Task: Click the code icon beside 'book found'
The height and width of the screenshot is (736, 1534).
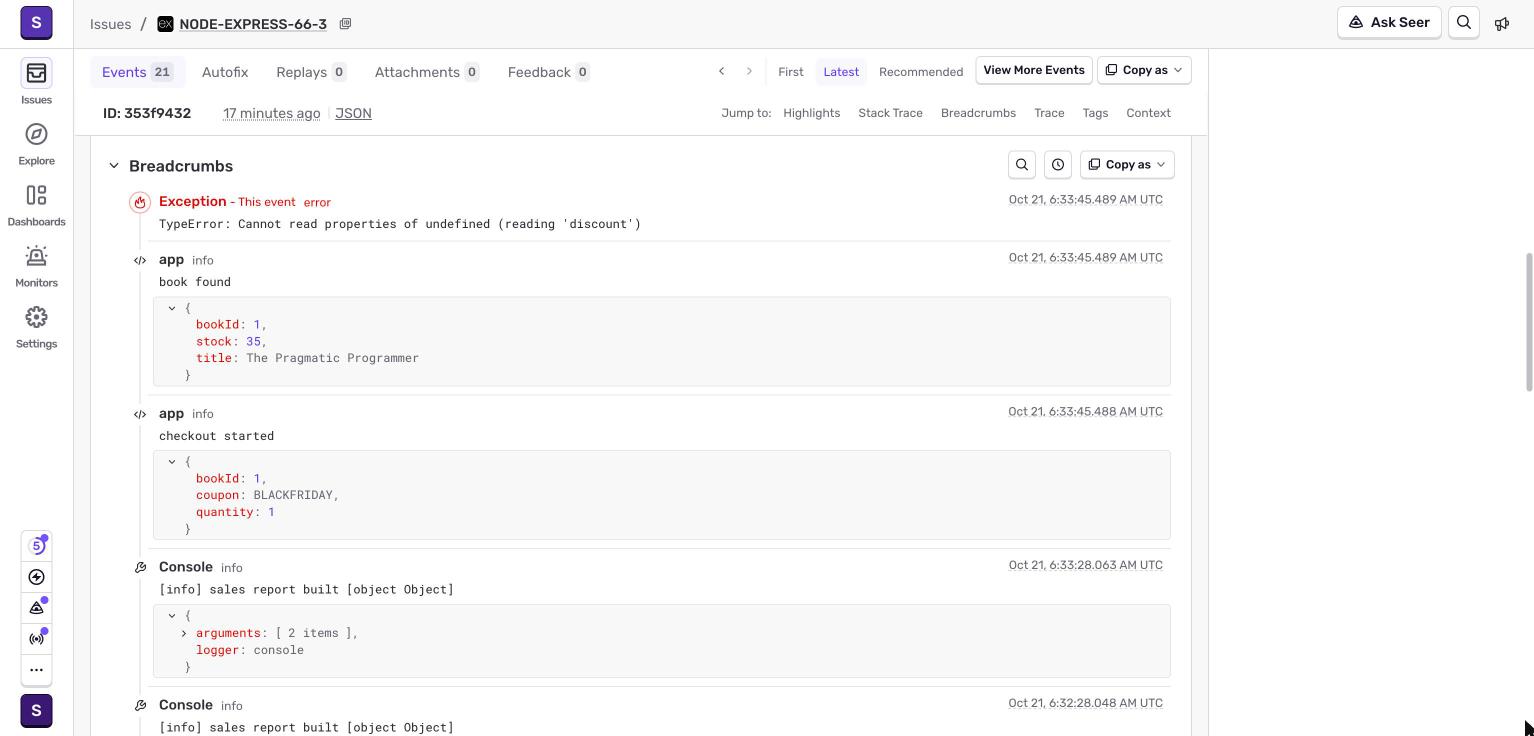Action: click(x=140, y=260)
